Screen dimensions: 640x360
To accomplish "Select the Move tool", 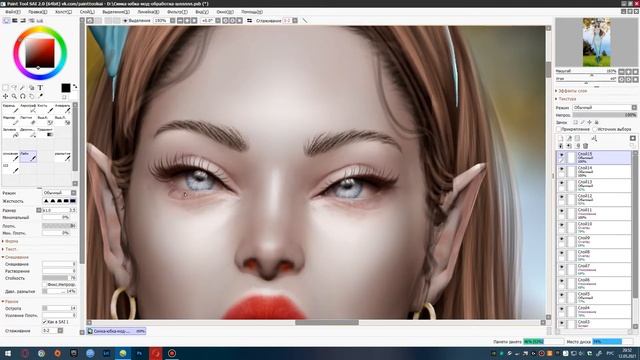I will [x=5, y=96].
